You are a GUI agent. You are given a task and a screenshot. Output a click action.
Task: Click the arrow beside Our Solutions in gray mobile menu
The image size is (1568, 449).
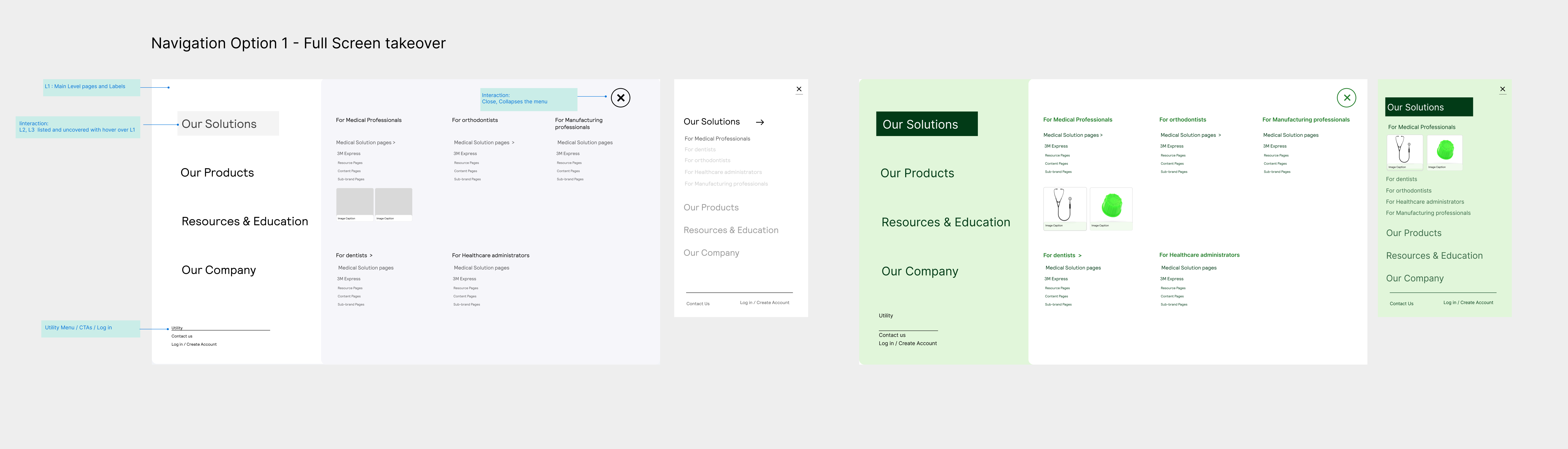(x=760, y=122)
